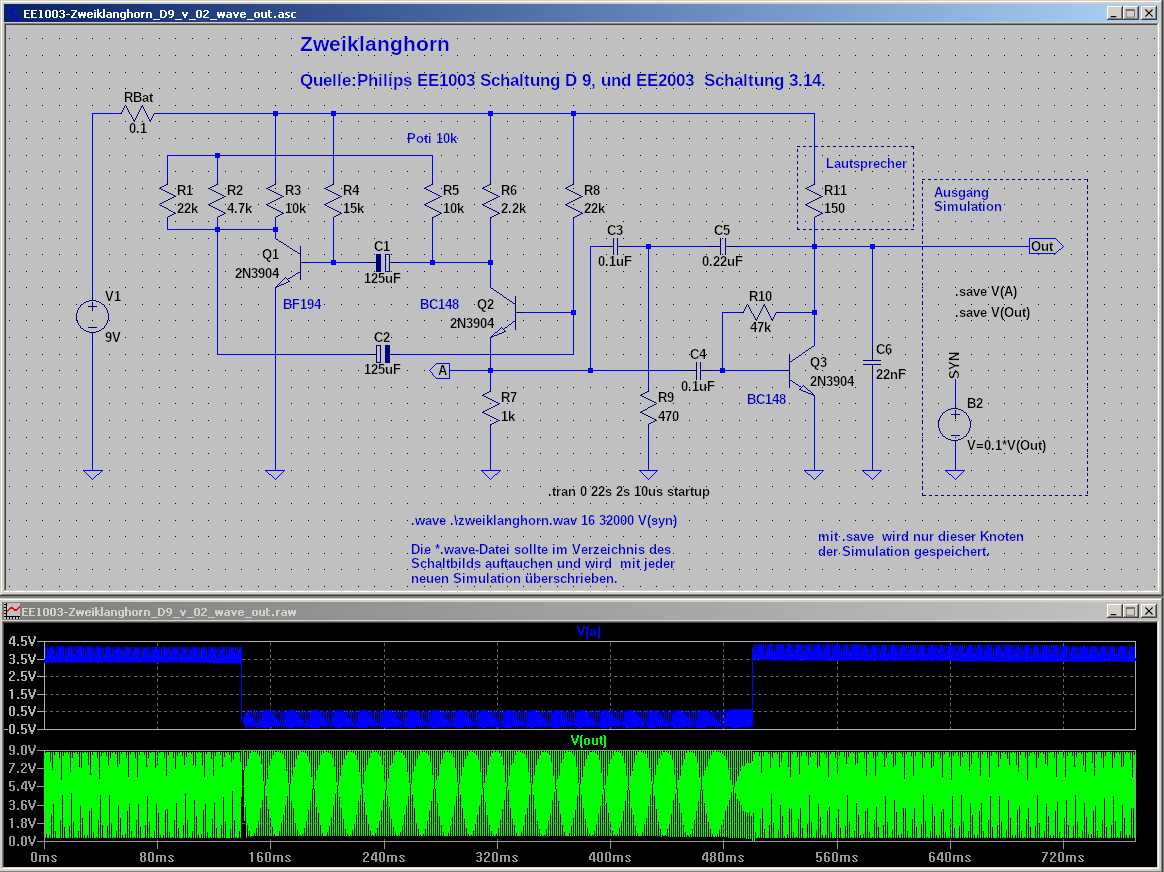Click the schematic window system icon
Viewport: 1164px width, 872px height.
13,13
